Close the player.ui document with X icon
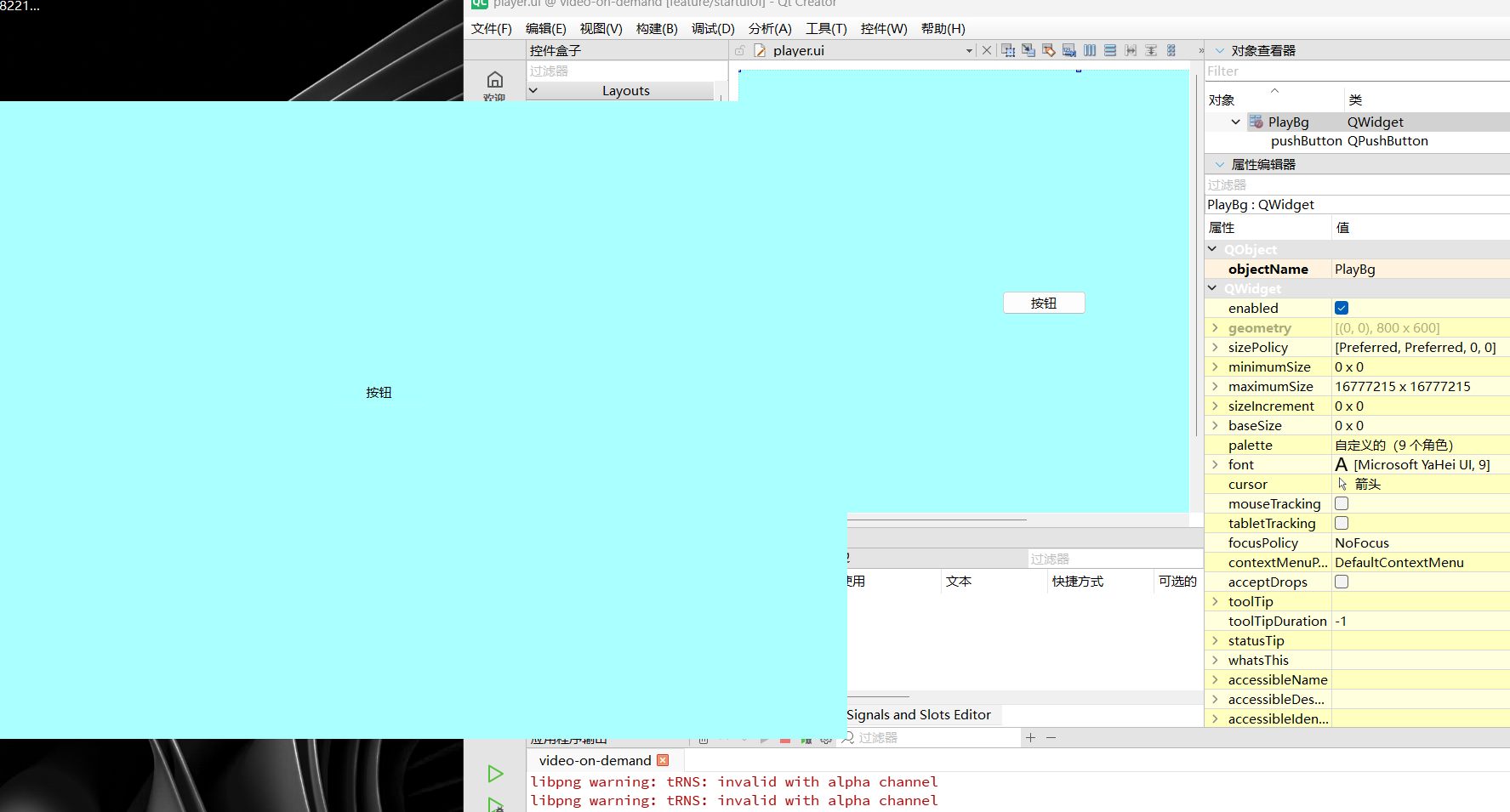This screenshot has width=1510, height=812. tap(987, 50)
